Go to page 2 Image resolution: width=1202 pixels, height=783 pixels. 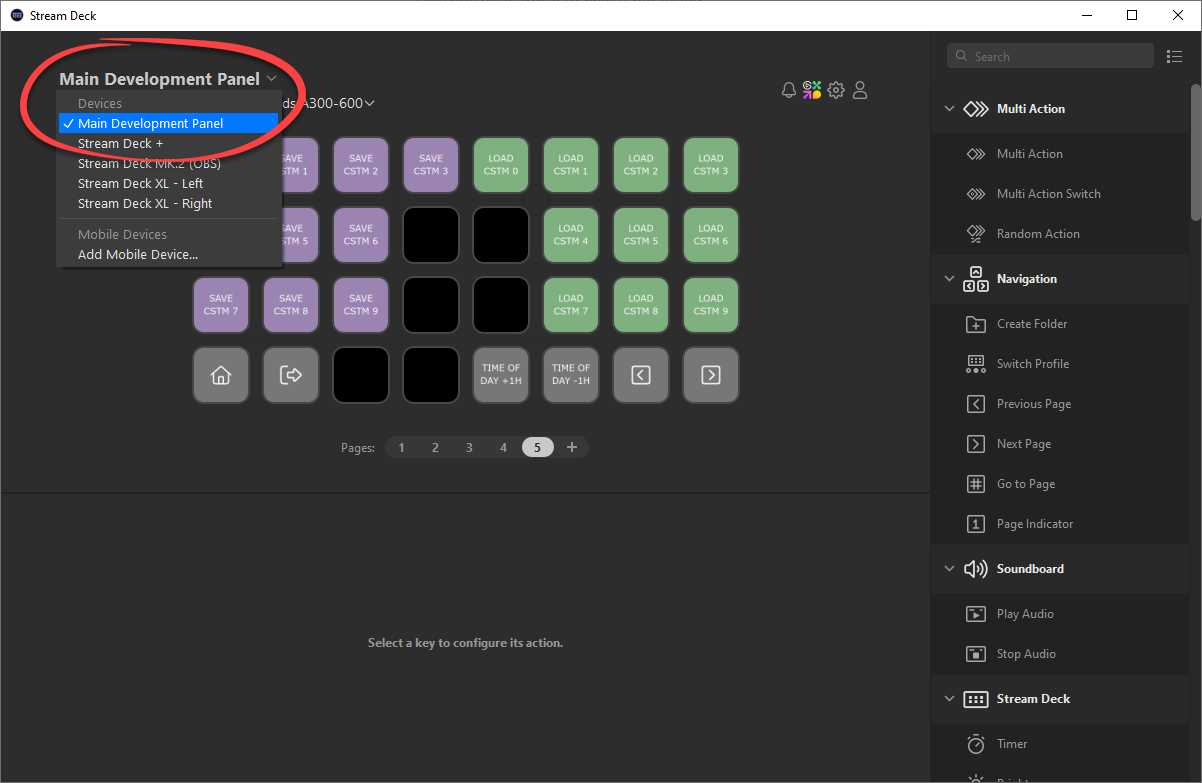(436, 448)
